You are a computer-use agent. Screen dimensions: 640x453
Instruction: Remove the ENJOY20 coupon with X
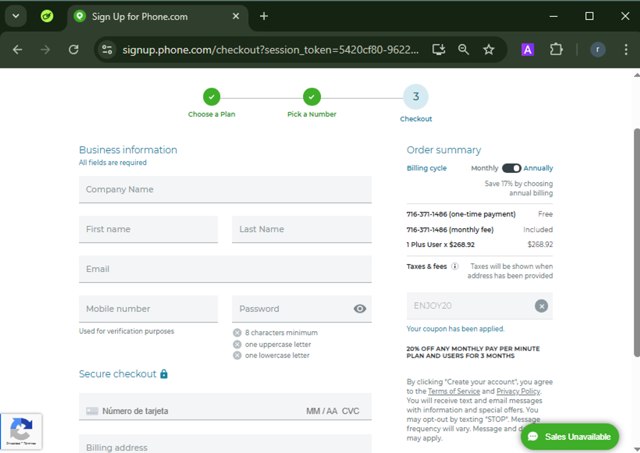[541, 306]
